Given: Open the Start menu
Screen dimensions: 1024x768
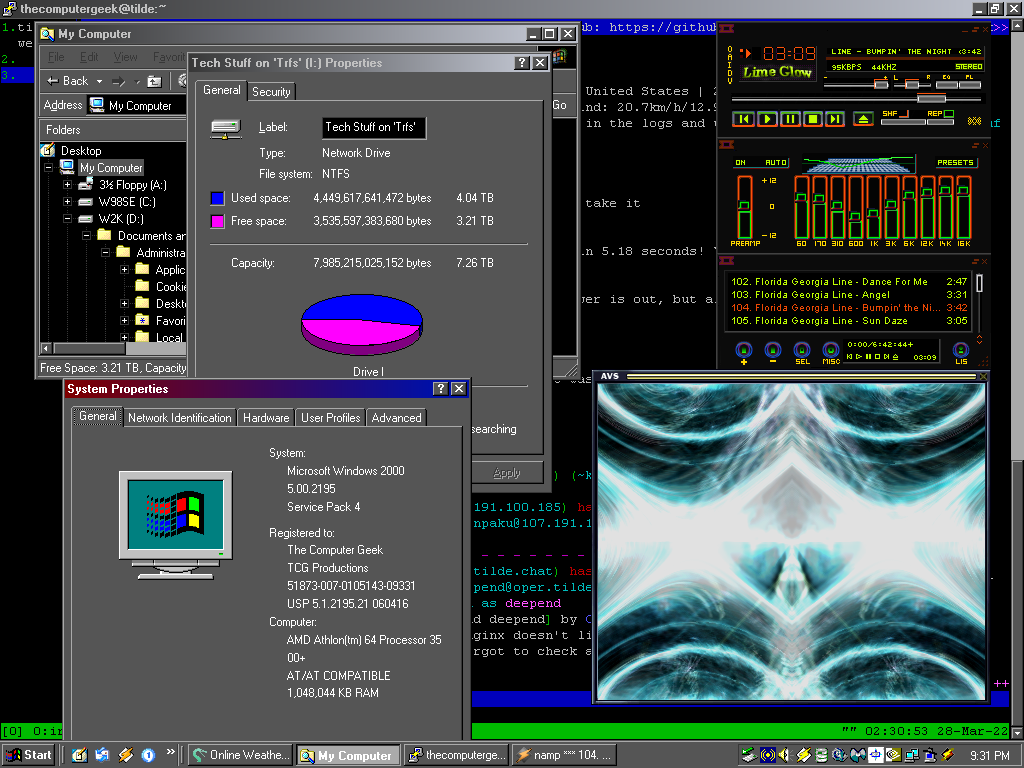Looking at the screenshot, I should click(29, 755).
